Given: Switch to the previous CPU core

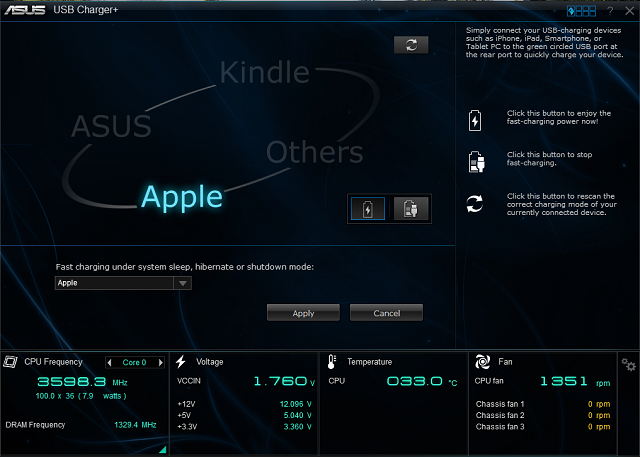Looking at the screenshot, I should (x=110, y=362).
